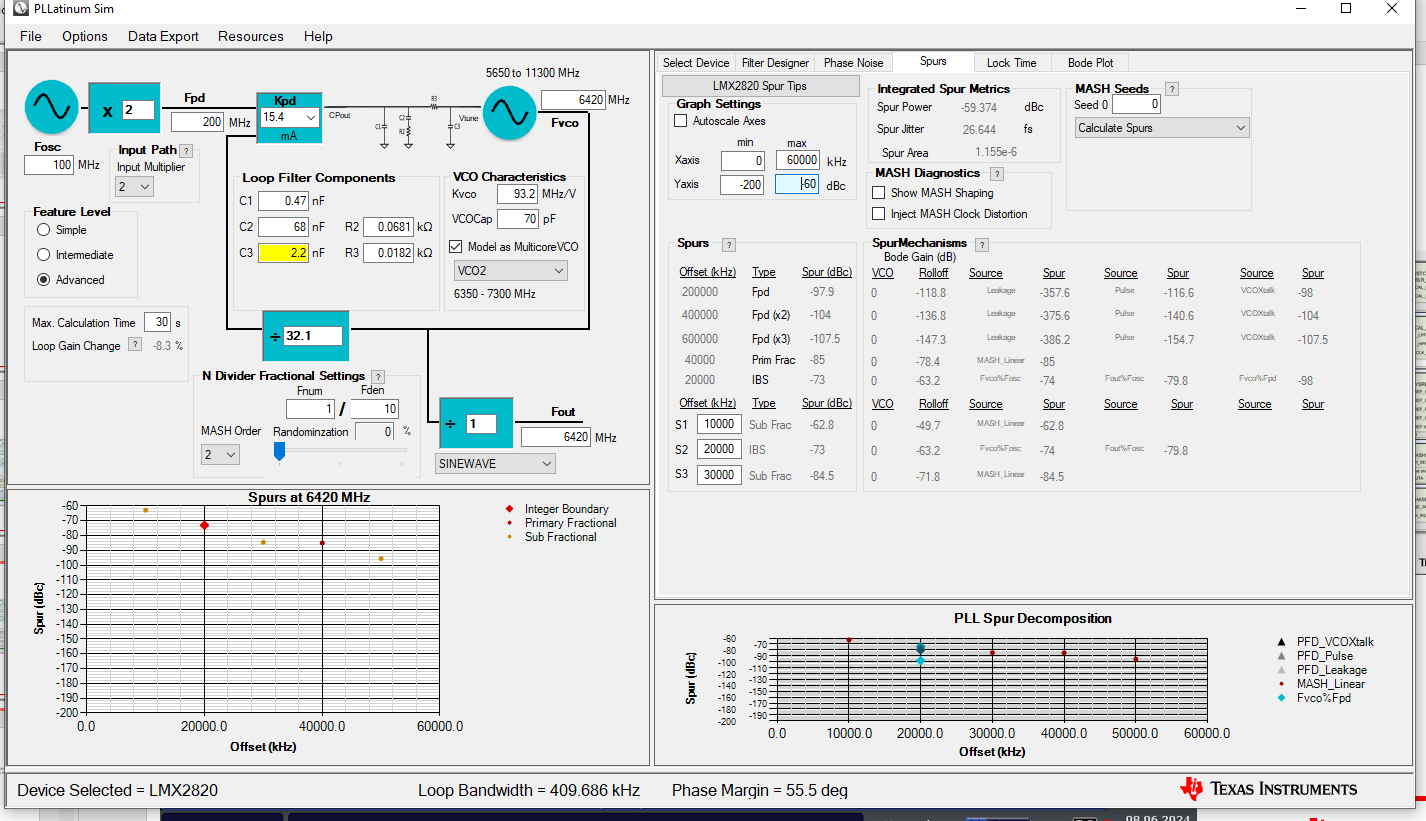Click the LMX2820 Spur Tips button

760,86
